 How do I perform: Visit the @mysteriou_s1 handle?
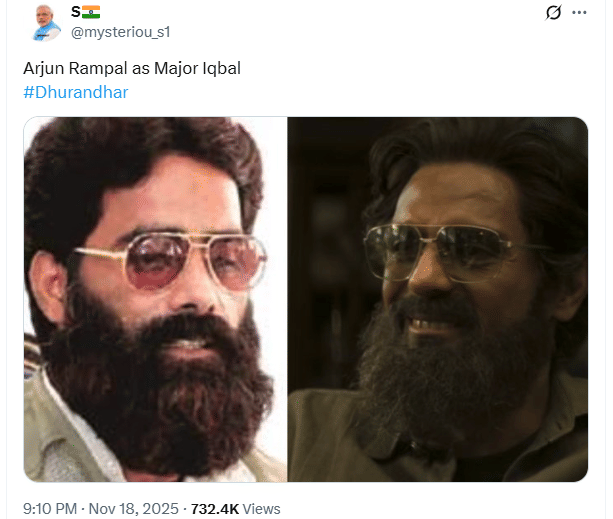[120, 32]
